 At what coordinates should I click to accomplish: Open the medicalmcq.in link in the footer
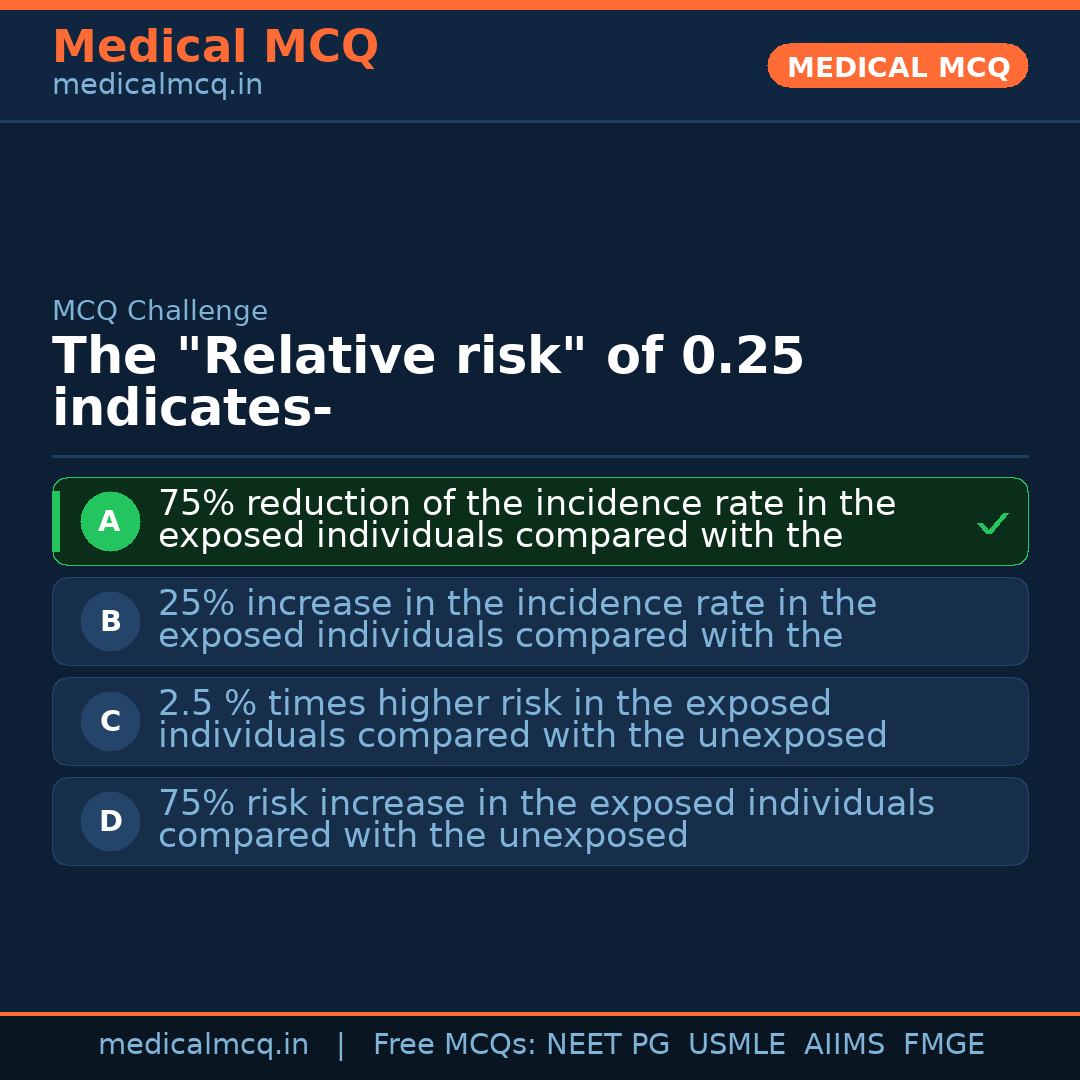(x=203, y=1045)
